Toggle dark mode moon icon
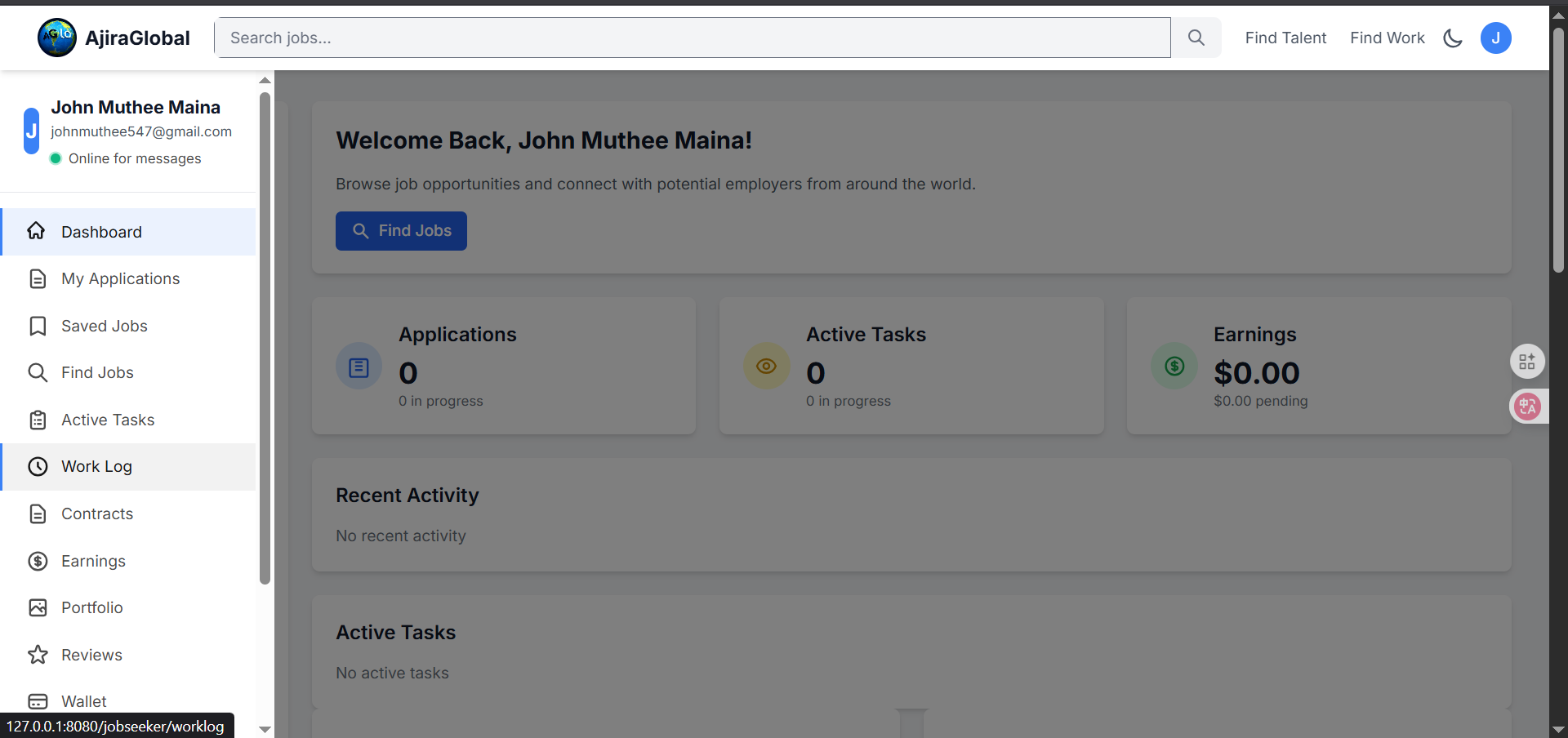Viewport: 1568px width, 738px height. coord(1452,38)
